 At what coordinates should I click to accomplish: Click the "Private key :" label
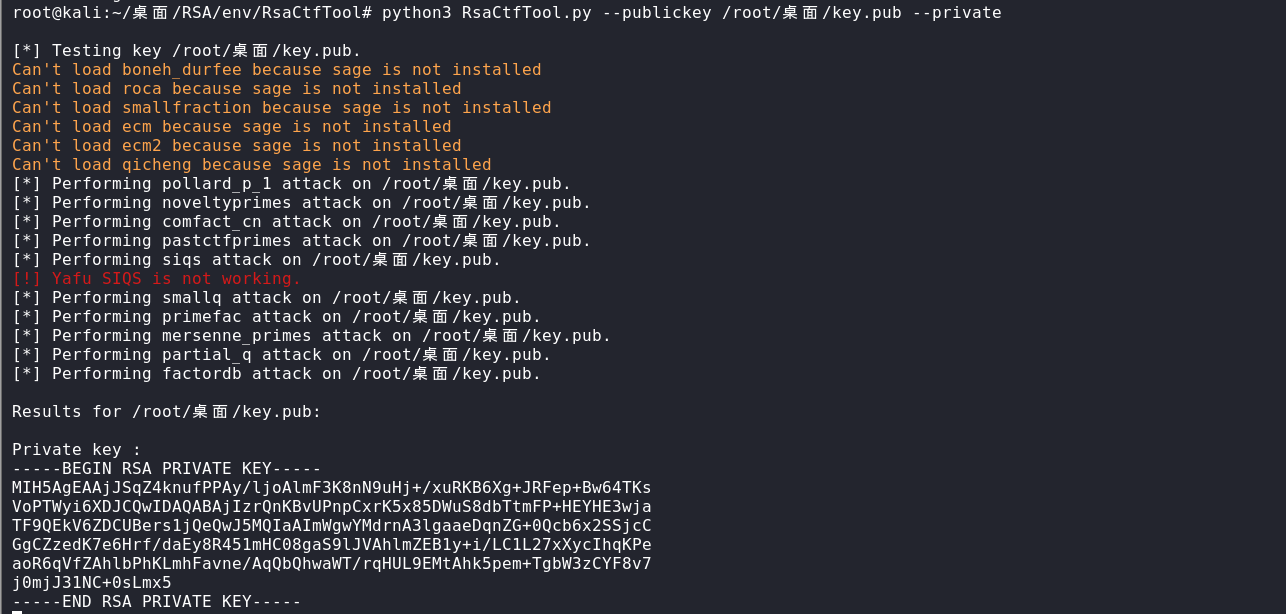tap(77, 450)
